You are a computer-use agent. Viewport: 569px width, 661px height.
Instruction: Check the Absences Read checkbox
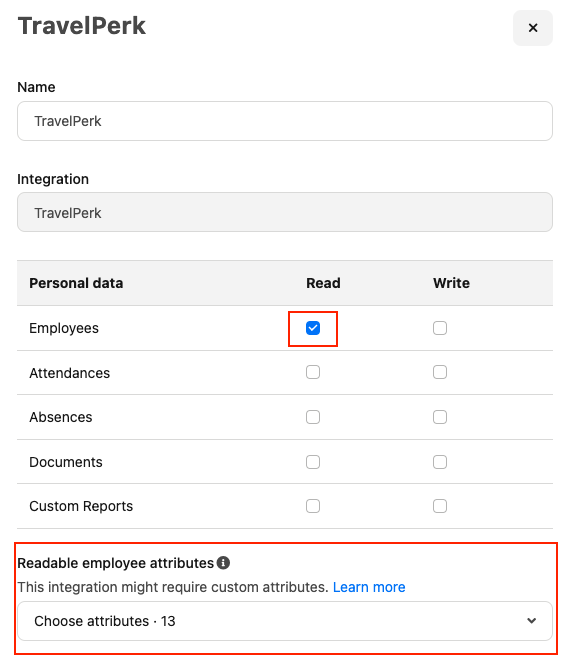(x=313, y=417)
